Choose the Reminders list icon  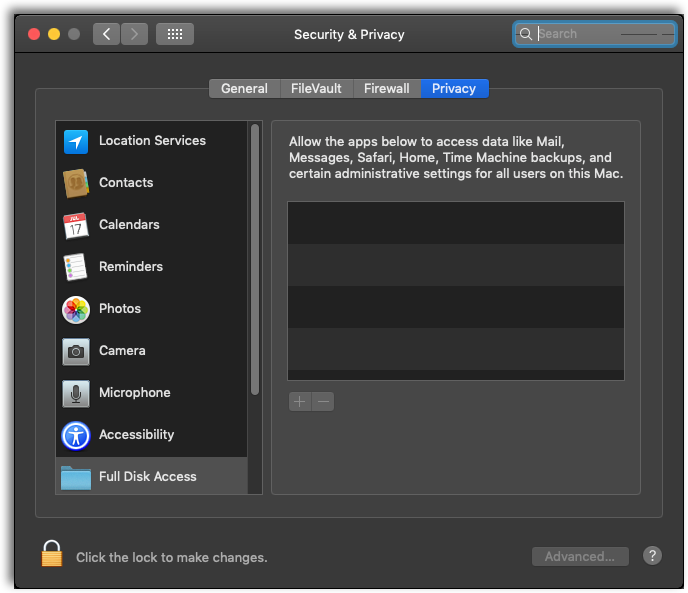pos(76,267)
